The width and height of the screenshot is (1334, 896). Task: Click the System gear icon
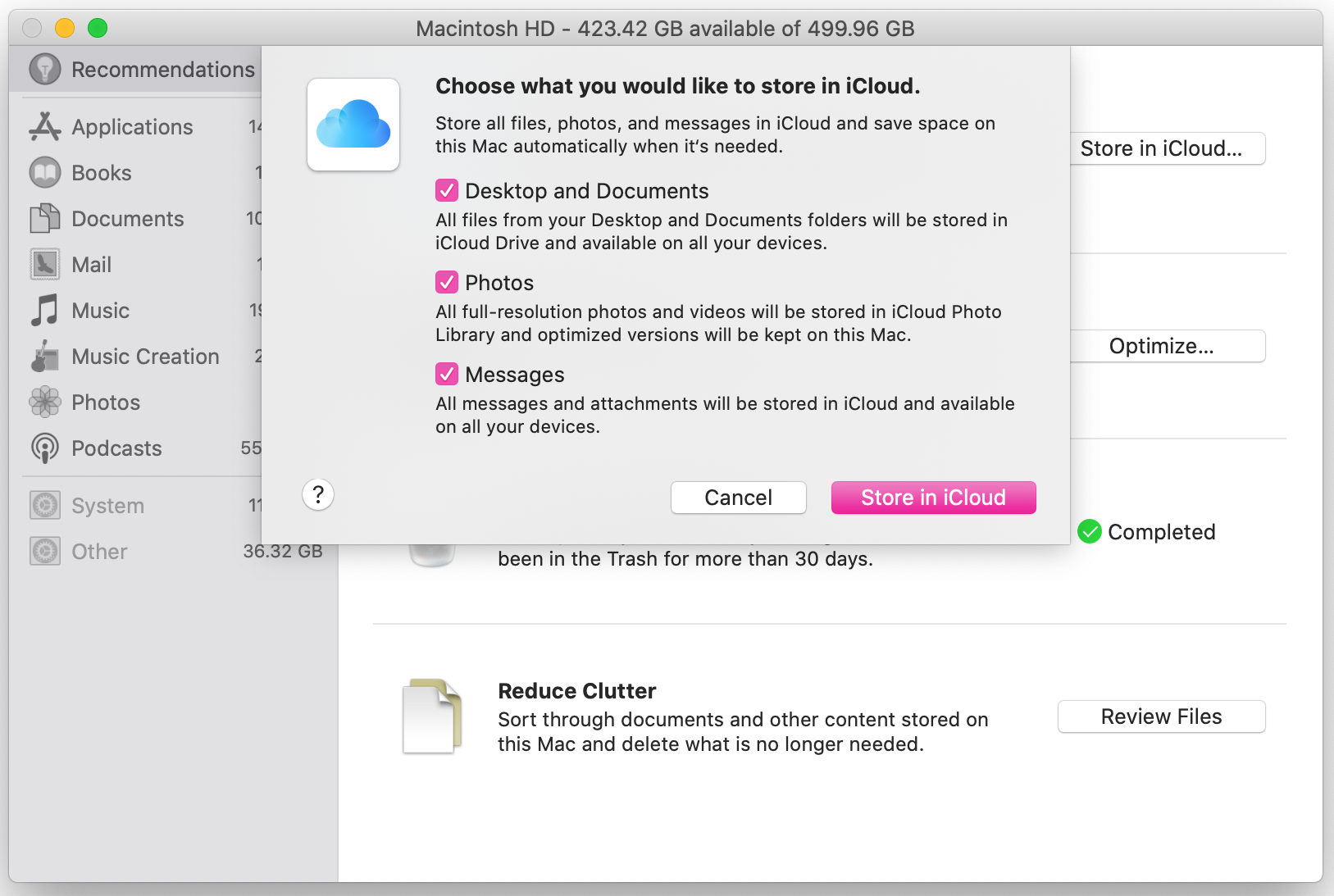[45, 505]
